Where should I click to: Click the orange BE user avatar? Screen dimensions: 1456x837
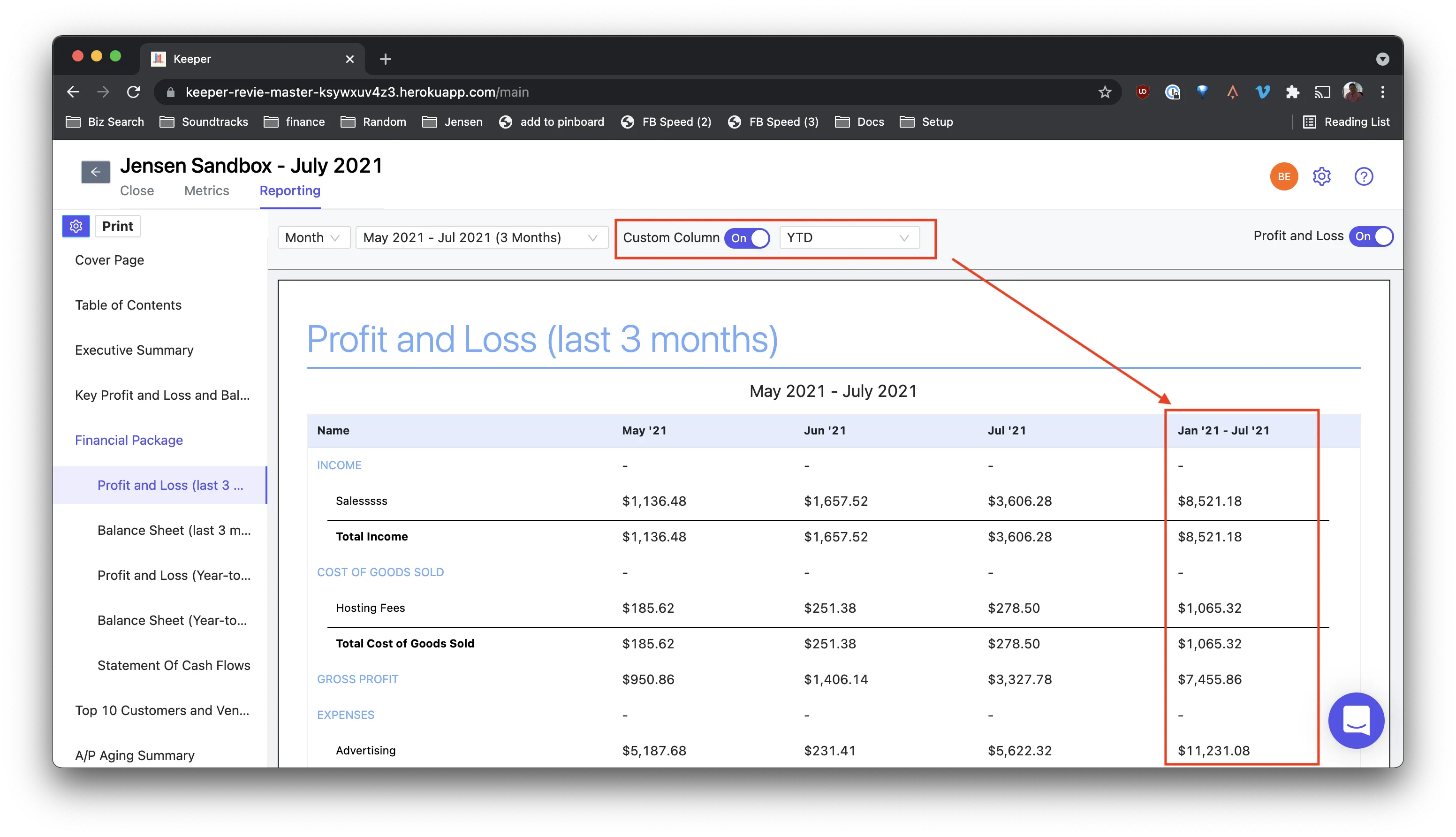click(1284, 176)
